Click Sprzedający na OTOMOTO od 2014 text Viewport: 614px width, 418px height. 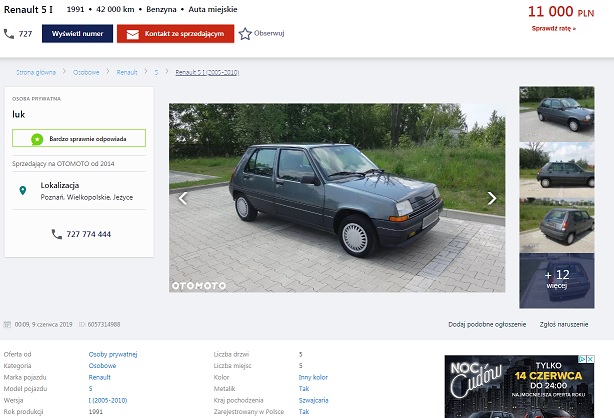pyautogui.click(x=63, y=164)
